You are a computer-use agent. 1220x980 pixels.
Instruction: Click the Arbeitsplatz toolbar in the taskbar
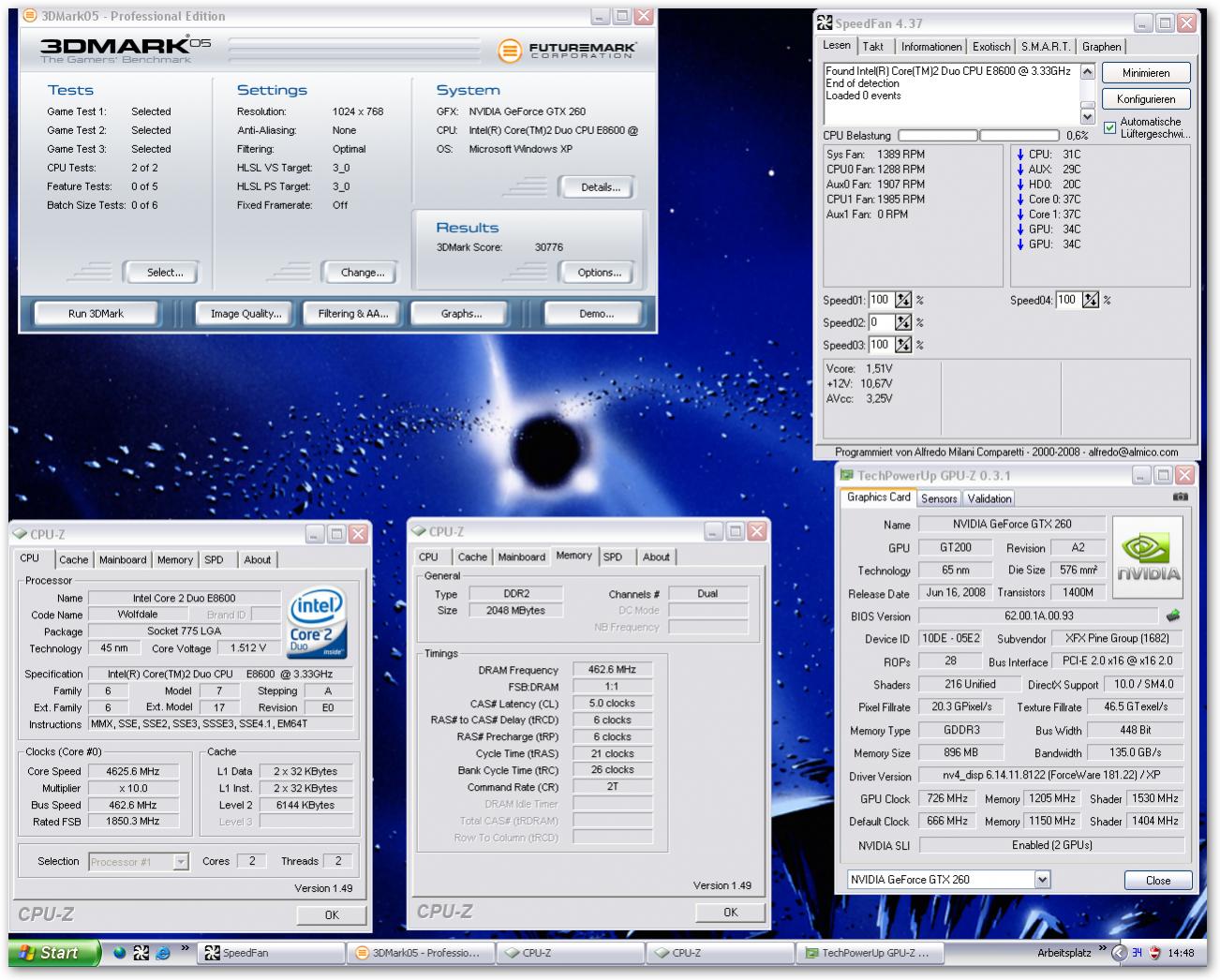[1064, 953]
